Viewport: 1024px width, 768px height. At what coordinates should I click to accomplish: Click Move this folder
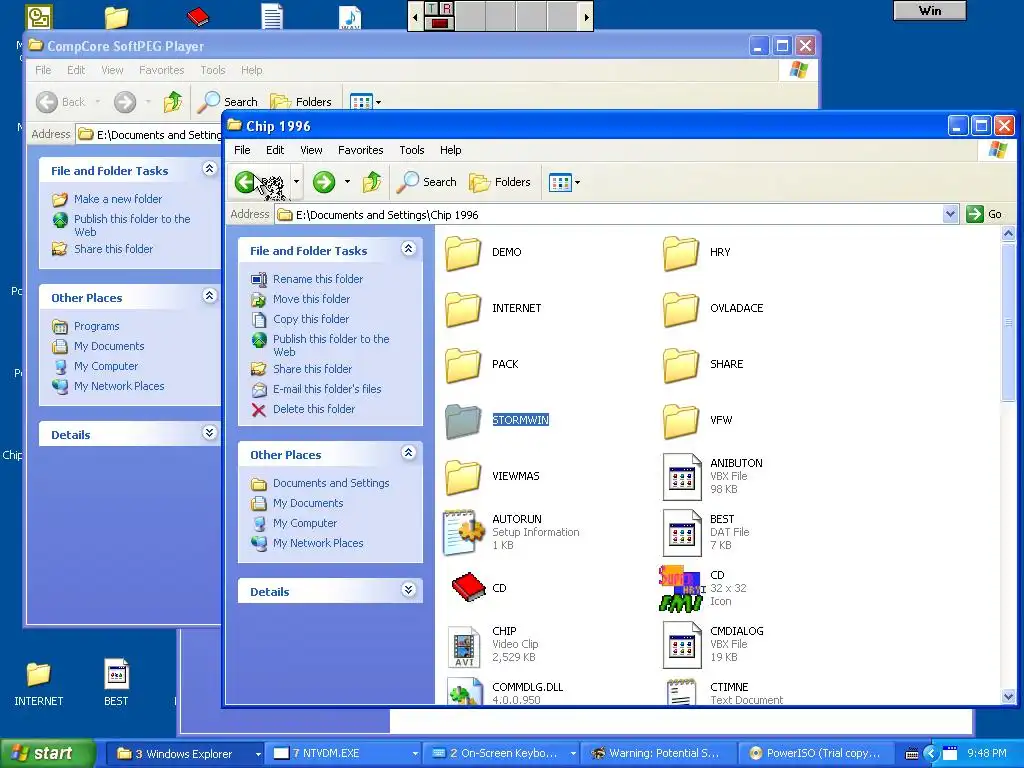coord(311,299)
